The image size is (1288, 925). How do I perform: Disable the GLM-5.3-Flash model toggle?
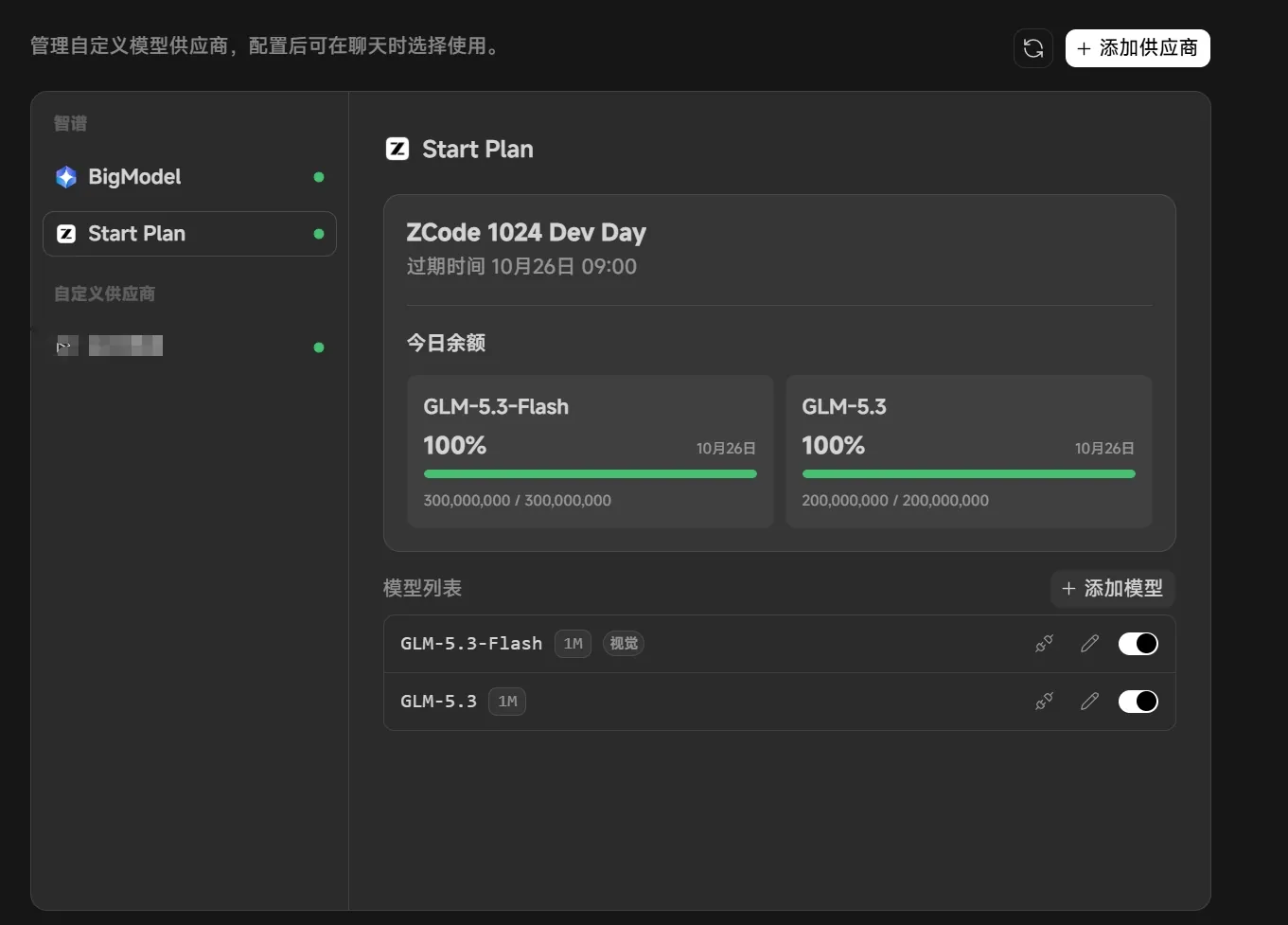tap(1138, 644)
